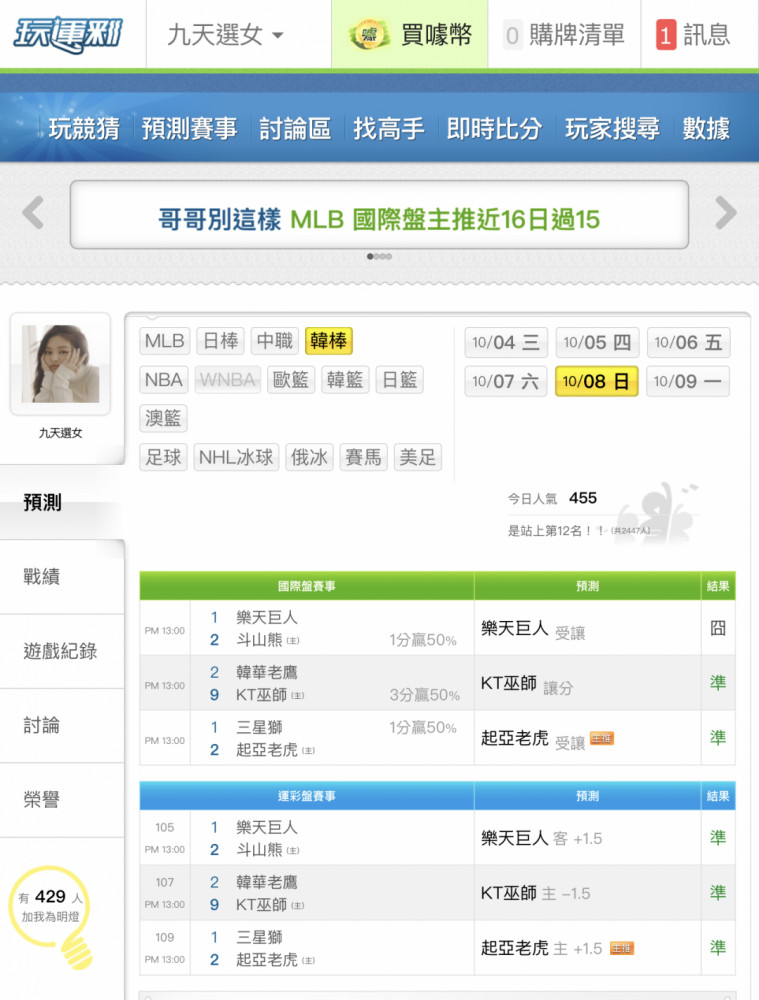Open the 討論 sidebar tab
Viewport: 759px width, 1000px height.
(x=62, y=726)
